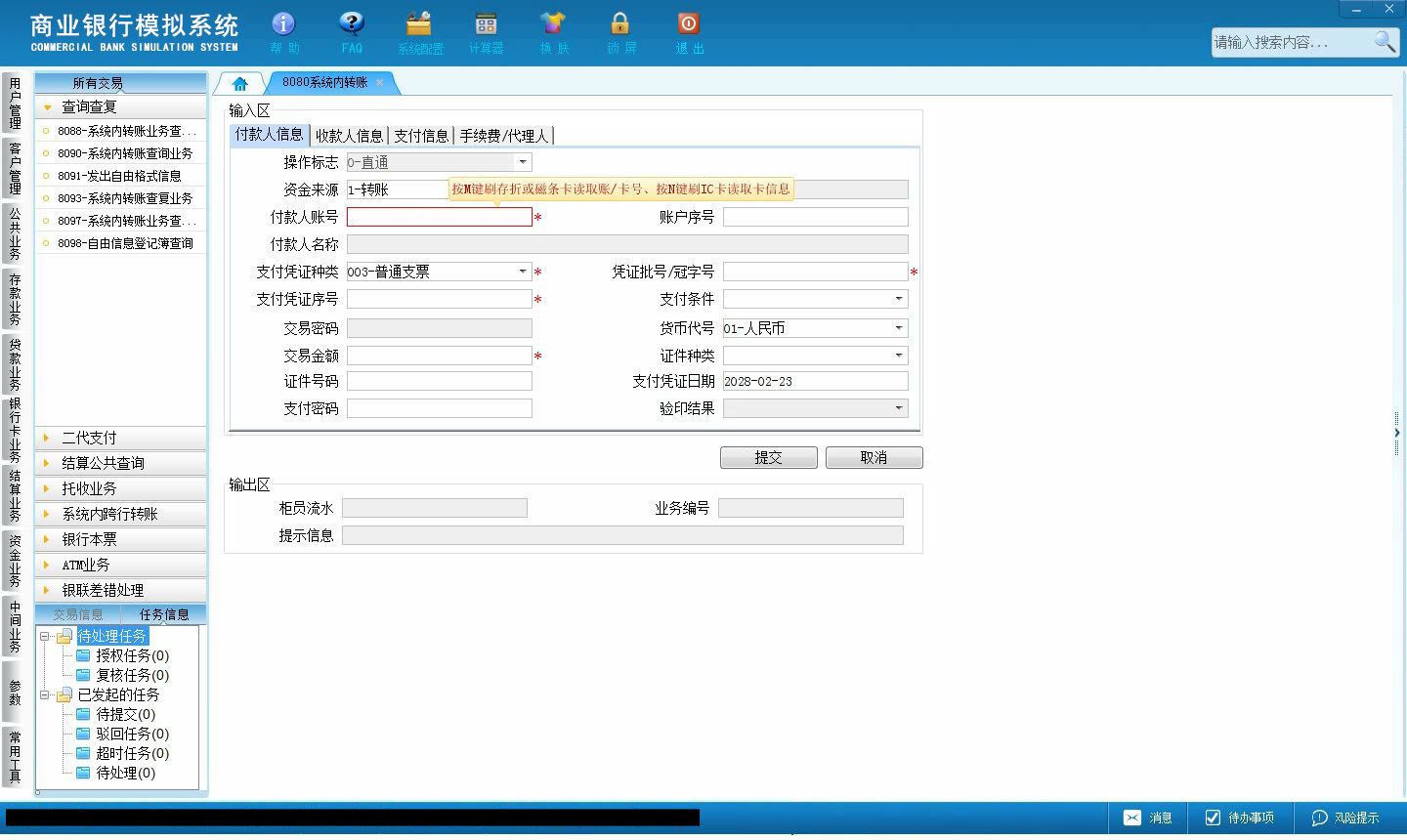Image resolution: width=1407 pixels, height=840 pixels.
Task: Open the 贷款业务 side tab
Action: pos(14,363)
